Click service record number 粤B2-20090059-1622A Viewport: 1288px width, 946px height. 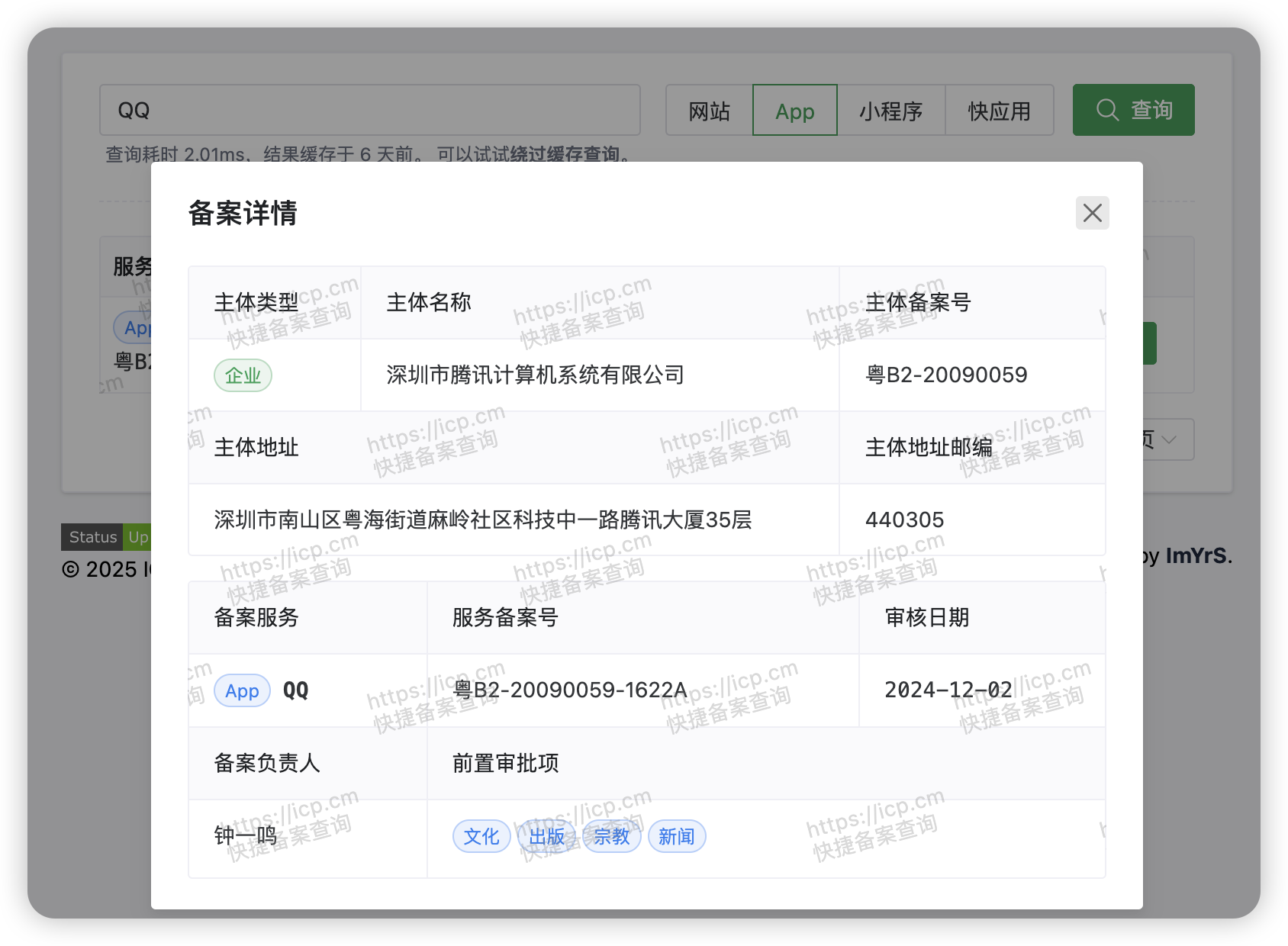(570, 690)
